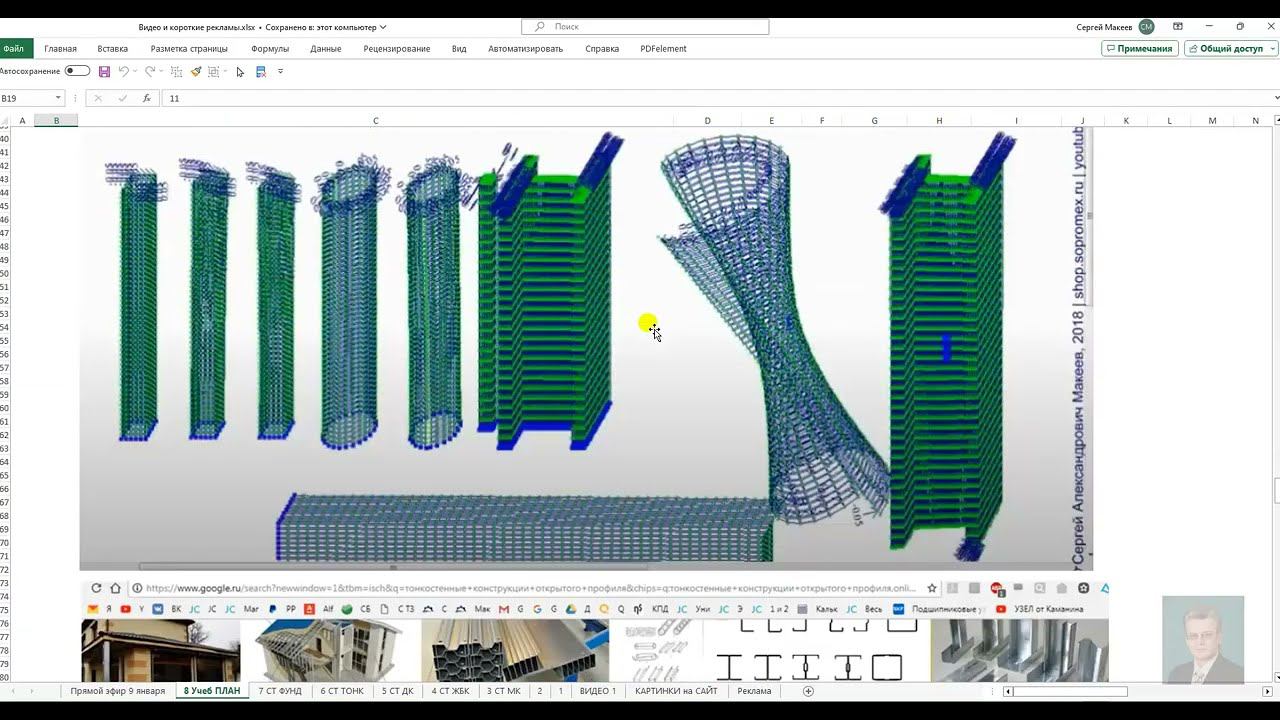Open the ribbon display options icon

[1178, 27]
